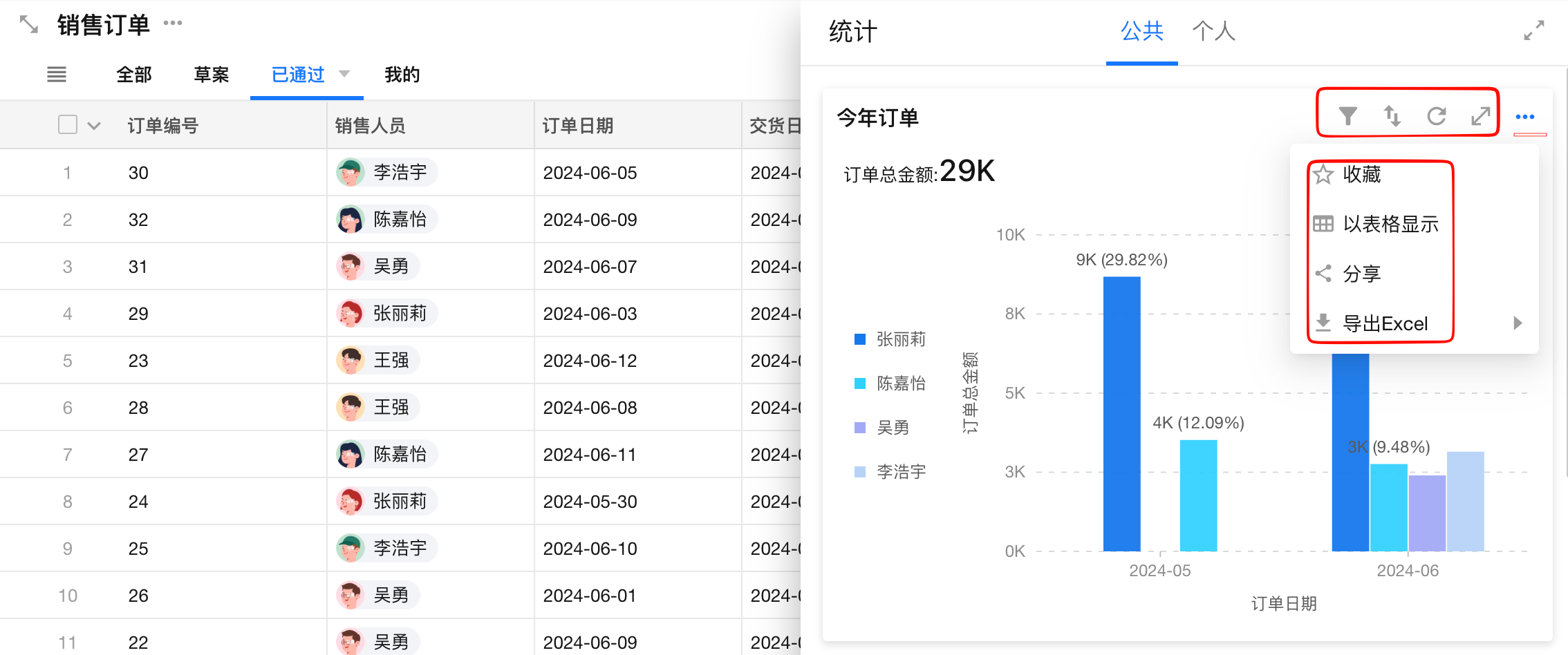Image resolution: width=1568 pixels, height=655 pixels.
Task: Tick the select-all checkbox in table header
Action: [68, 125]
